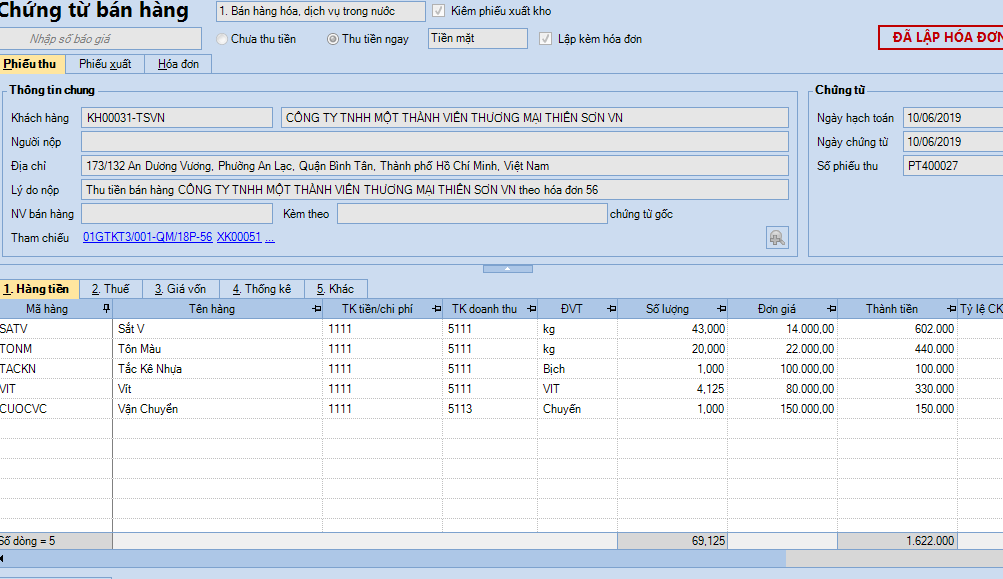Toggle Lập kèm hóa đơn checkbox

pos(545,39)
